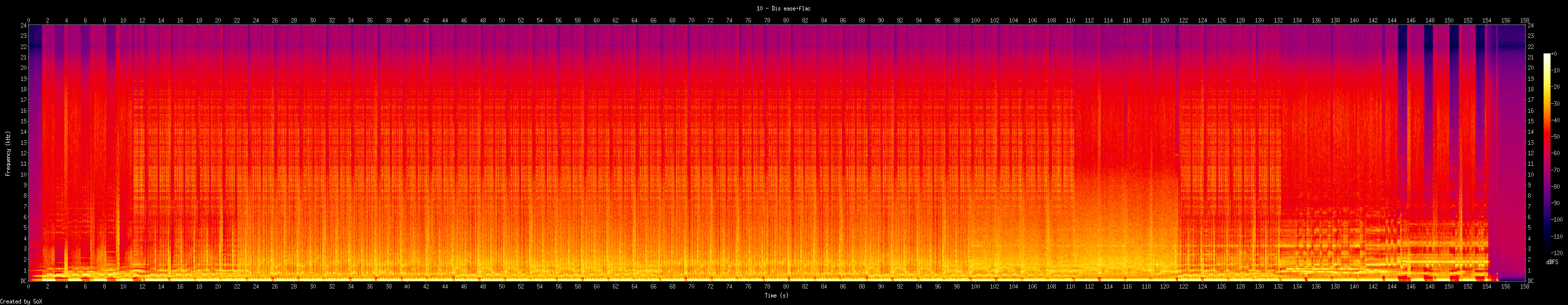Image resolution: width=1568 pixels, height=305 pixels.
Task: Click the DC label on left axis
Action: (x=23, y=281)
